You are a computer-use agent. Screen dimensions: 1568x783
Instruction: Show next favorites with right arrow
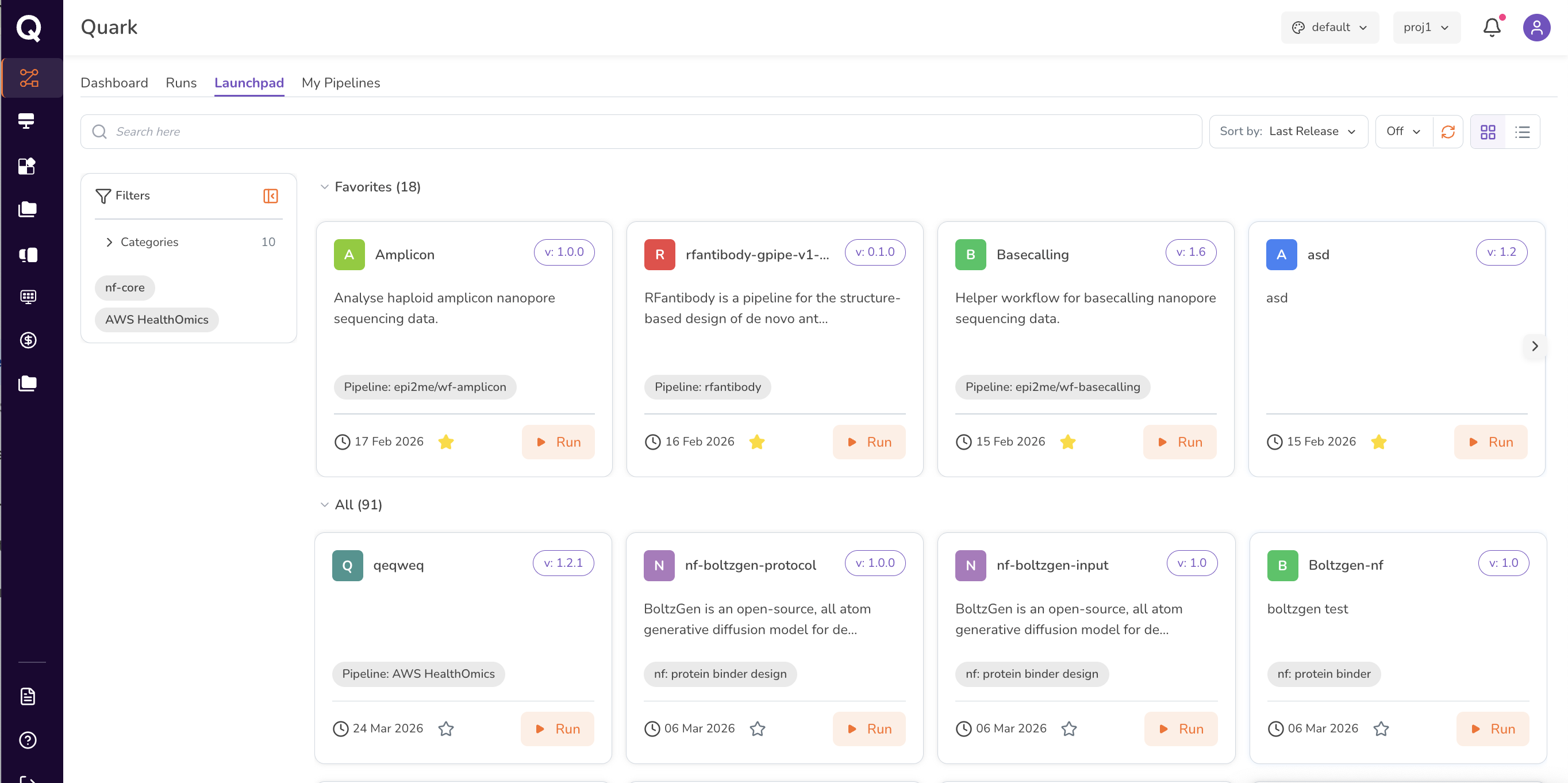(1535, 347)
